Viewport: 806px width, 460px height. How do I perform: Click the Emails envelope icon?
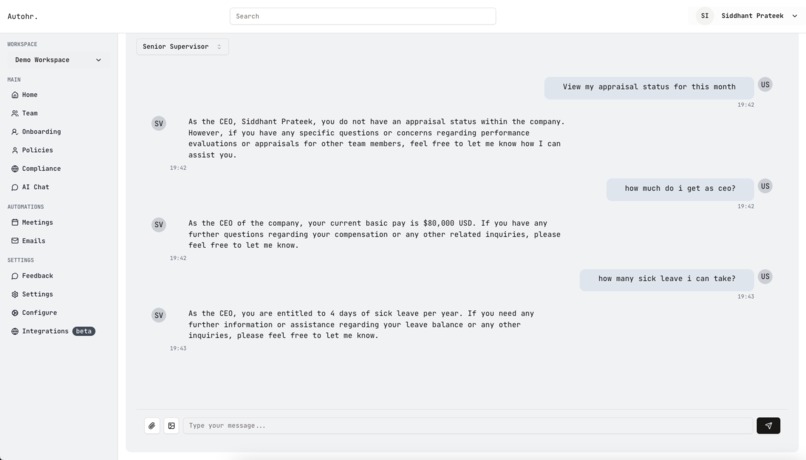15,241
